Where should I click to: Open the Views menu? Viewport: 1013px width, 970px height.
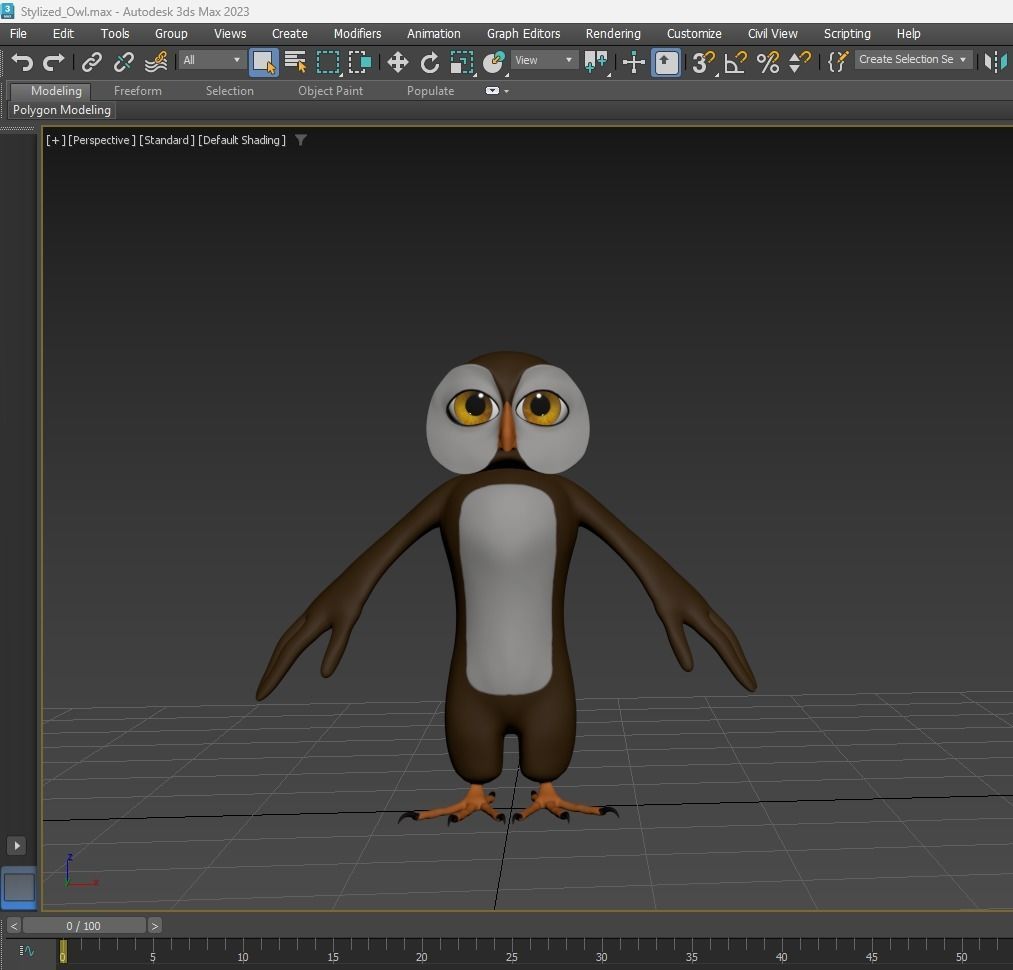[x=230, y=34]
